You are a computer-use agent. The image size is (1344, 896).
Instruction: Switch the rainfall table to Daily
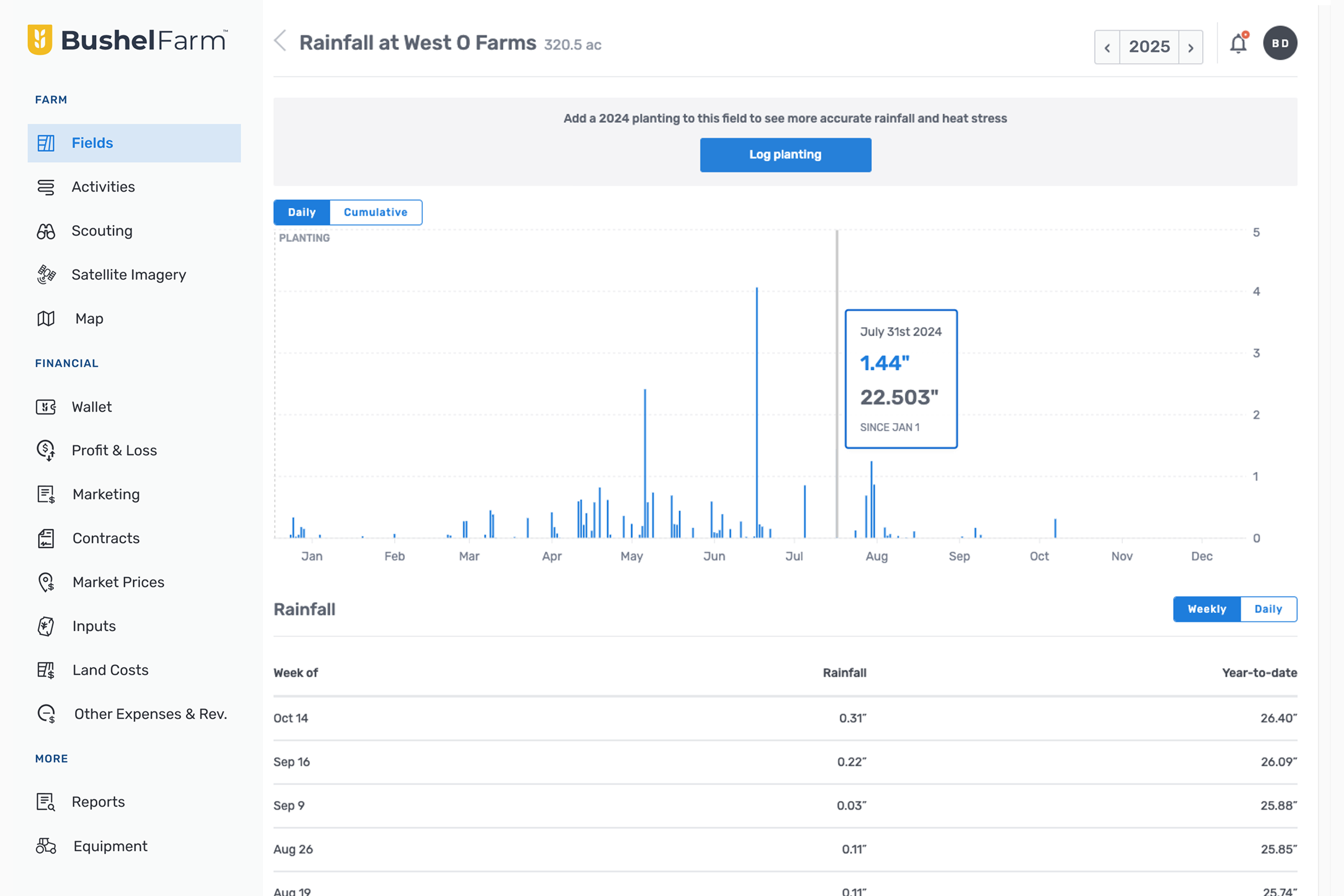tap(1268, 609)
